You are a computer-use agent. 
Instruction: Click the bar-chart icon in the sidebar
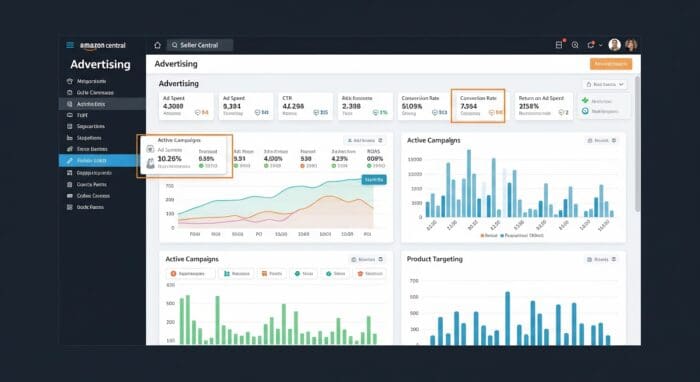pyautogui.click(x=69, y=138)
